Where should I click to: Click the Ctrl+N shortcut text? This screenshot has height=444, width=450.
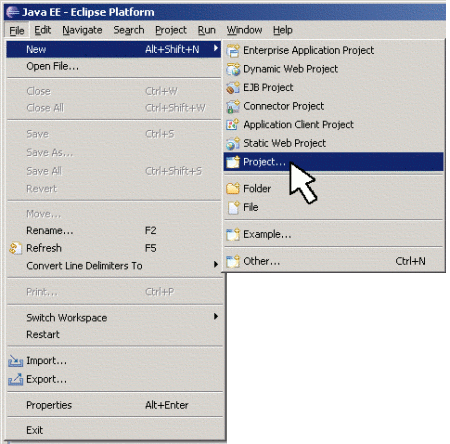coord(410,261)
